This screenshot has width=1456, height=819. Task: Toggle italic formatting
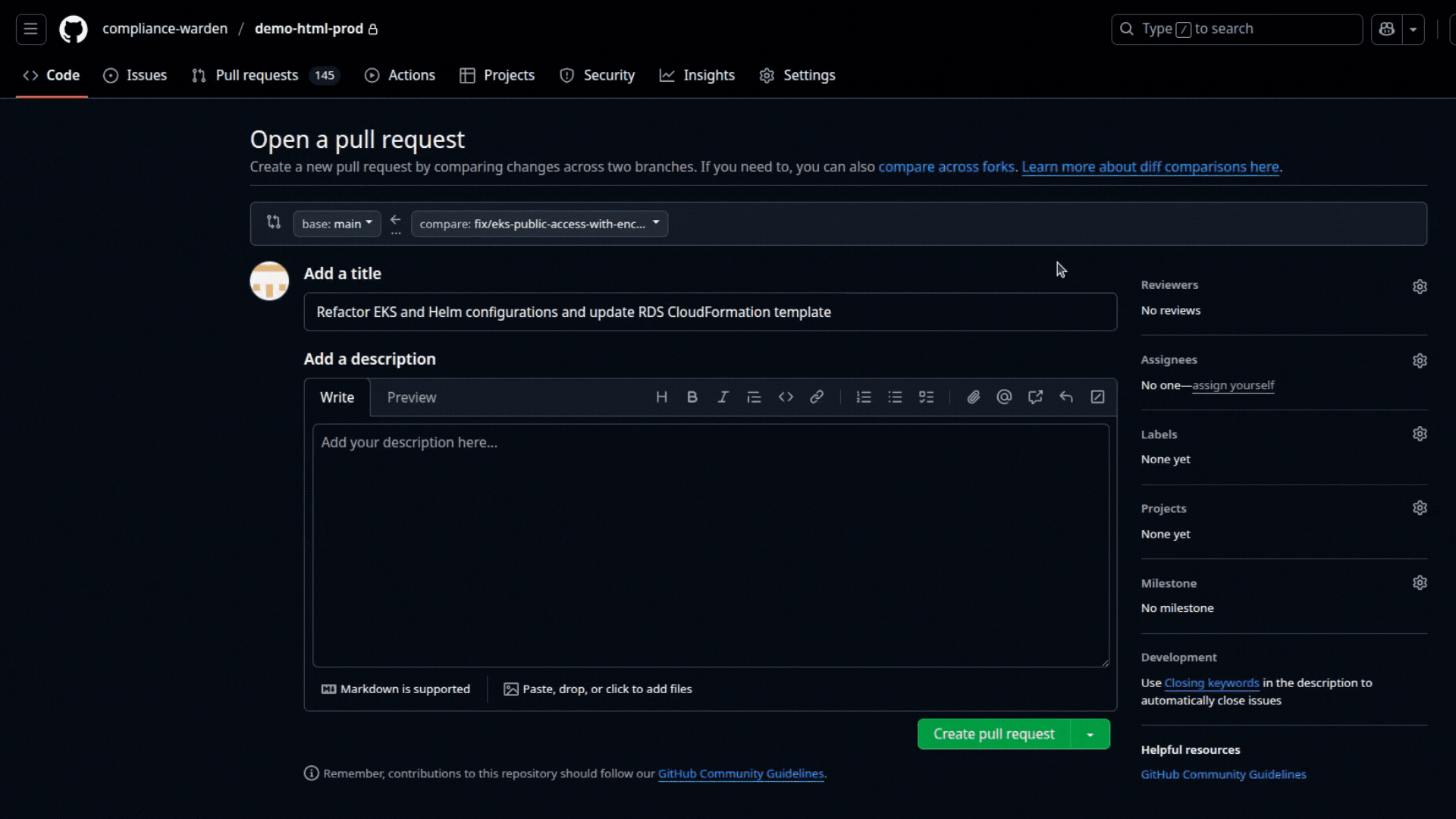point(723,397)
